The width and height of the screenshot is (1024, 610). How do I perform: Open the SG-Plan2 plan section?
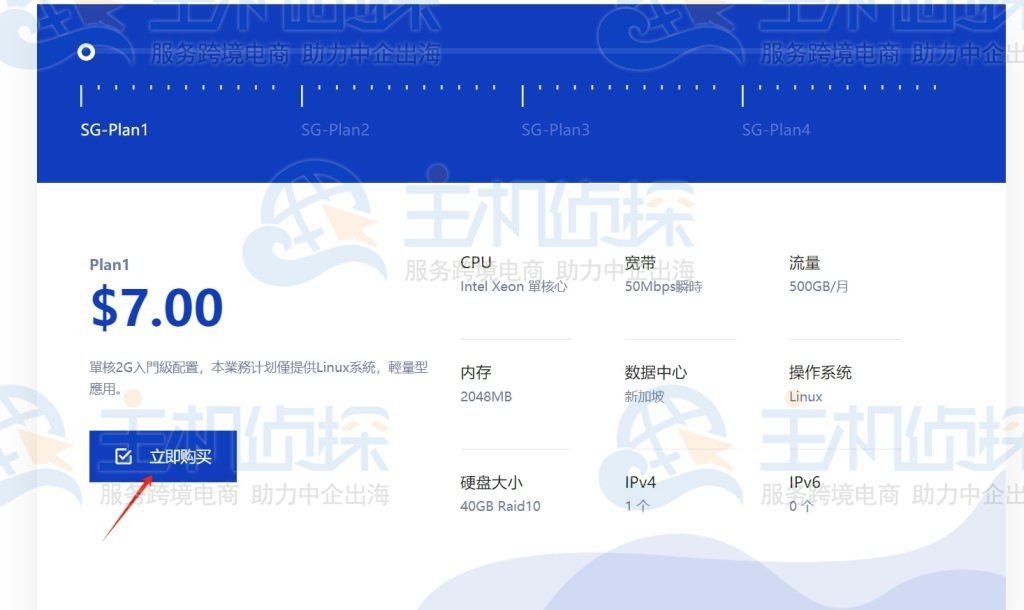335,129
